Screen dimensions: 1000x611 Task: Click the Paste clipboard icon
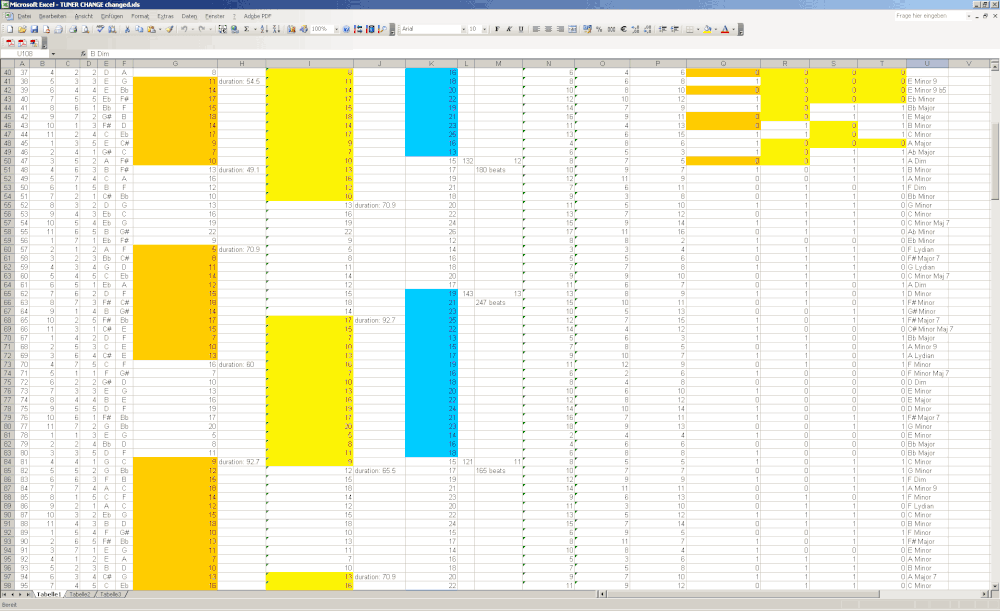(151, 29)
